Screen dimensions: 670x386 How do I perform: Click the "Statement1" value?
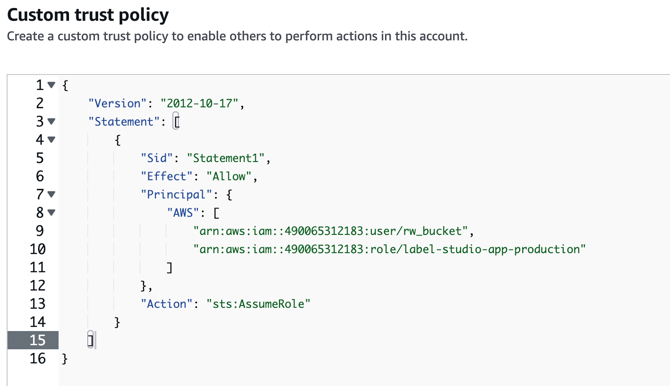click(226, 158)
